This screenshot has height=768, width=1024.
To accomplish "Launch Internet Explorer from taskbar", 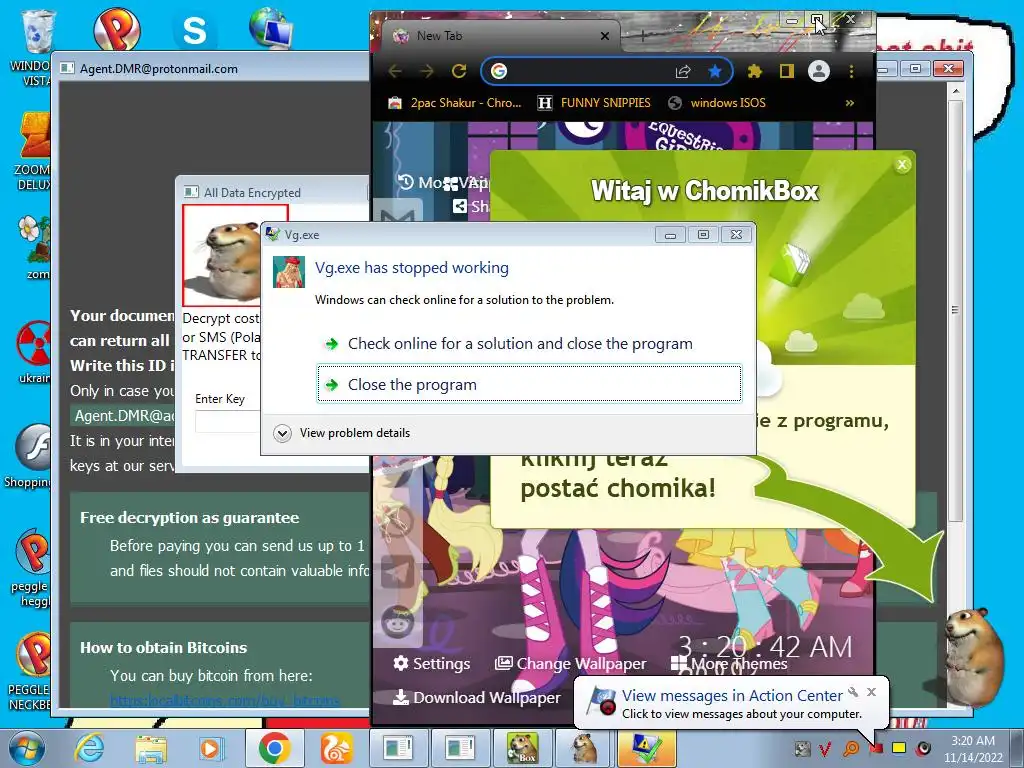I will (x=89, y=748).
